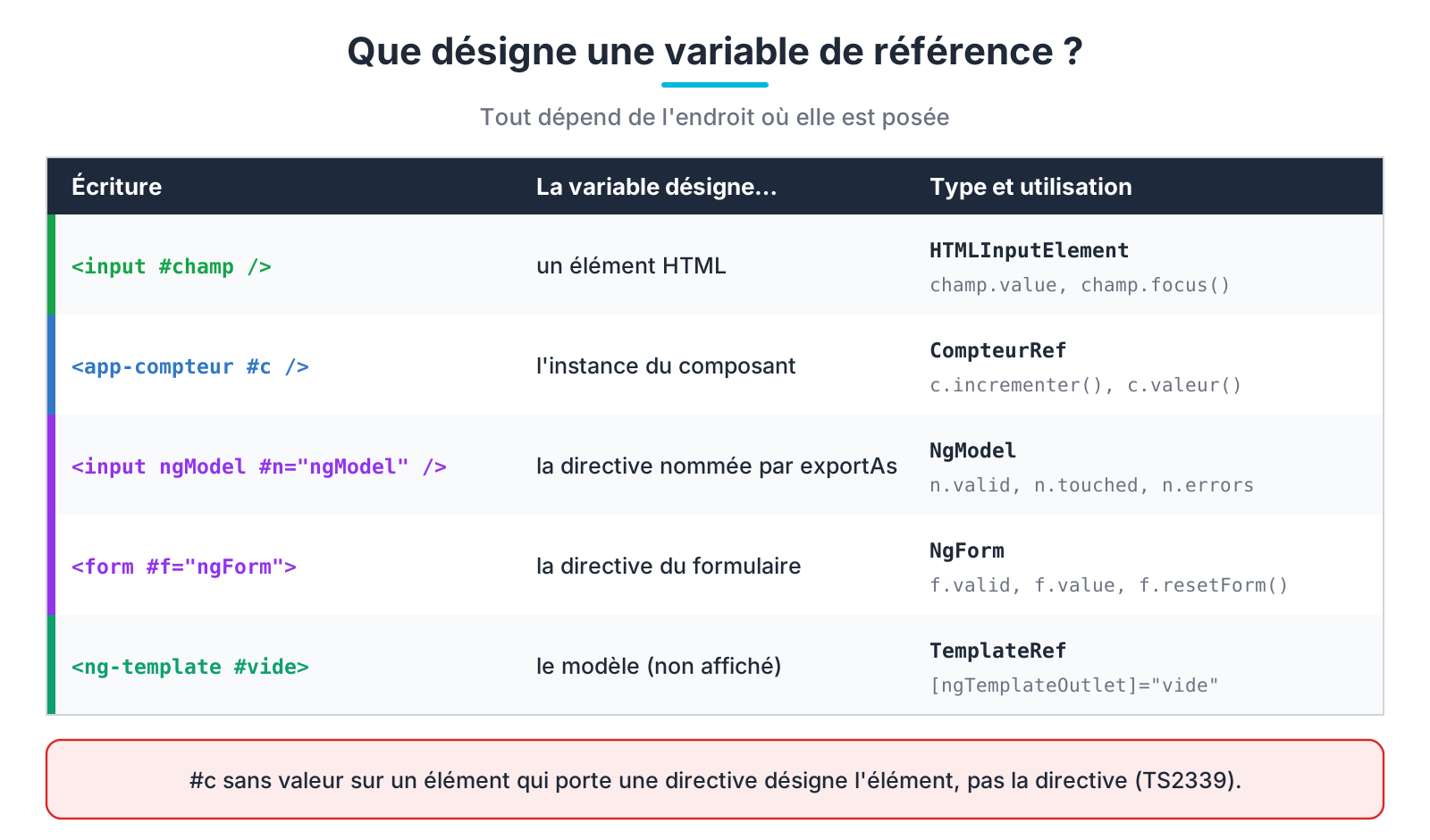This screenshot has height=840, width=1430.
Task: Select the code '<ng-template #vide>'
Action: click(190, 667)
